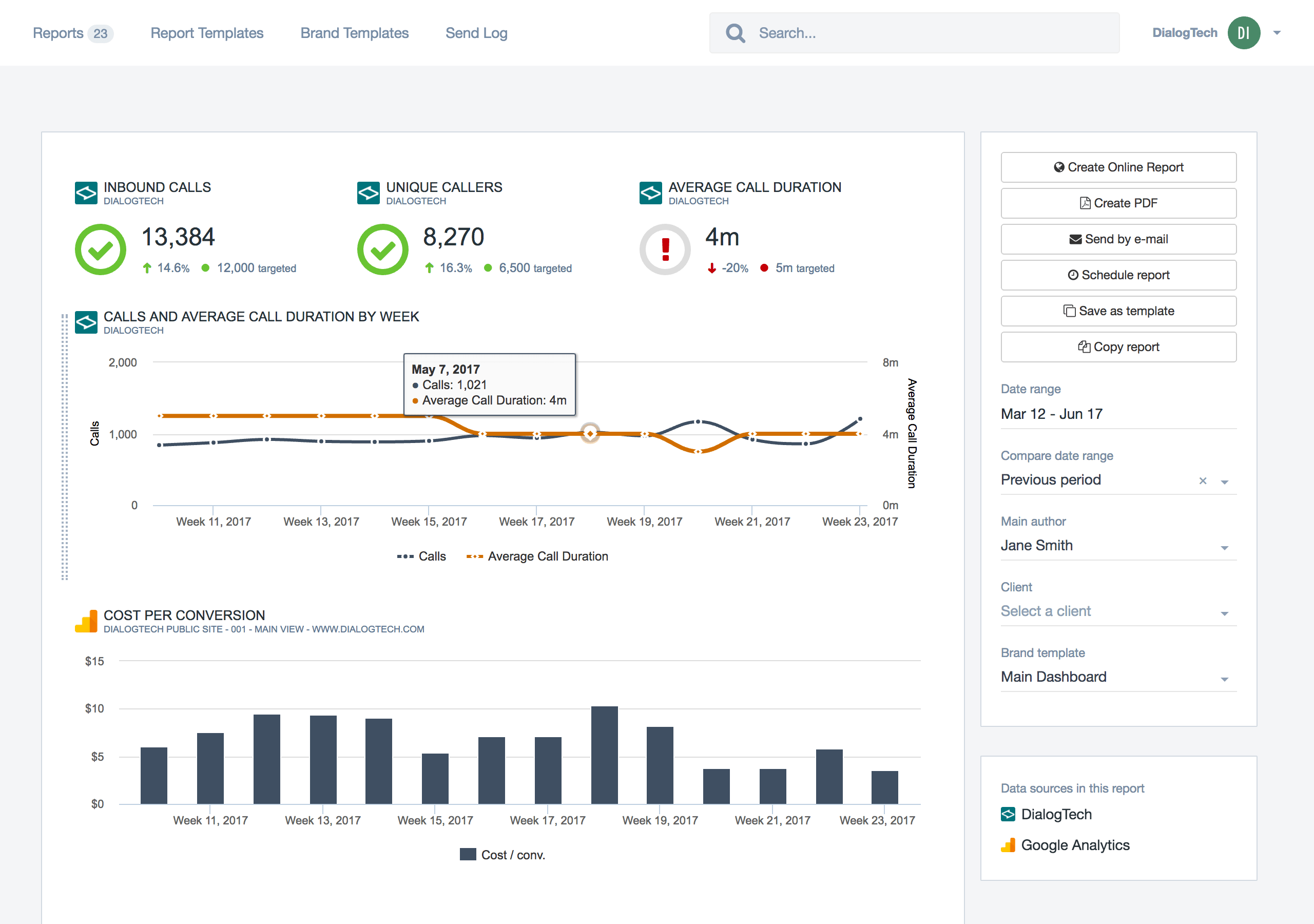Click the DialogTech icon beside Inbound Calls
The image size is (1314, 924).
(x=86, y=193)
